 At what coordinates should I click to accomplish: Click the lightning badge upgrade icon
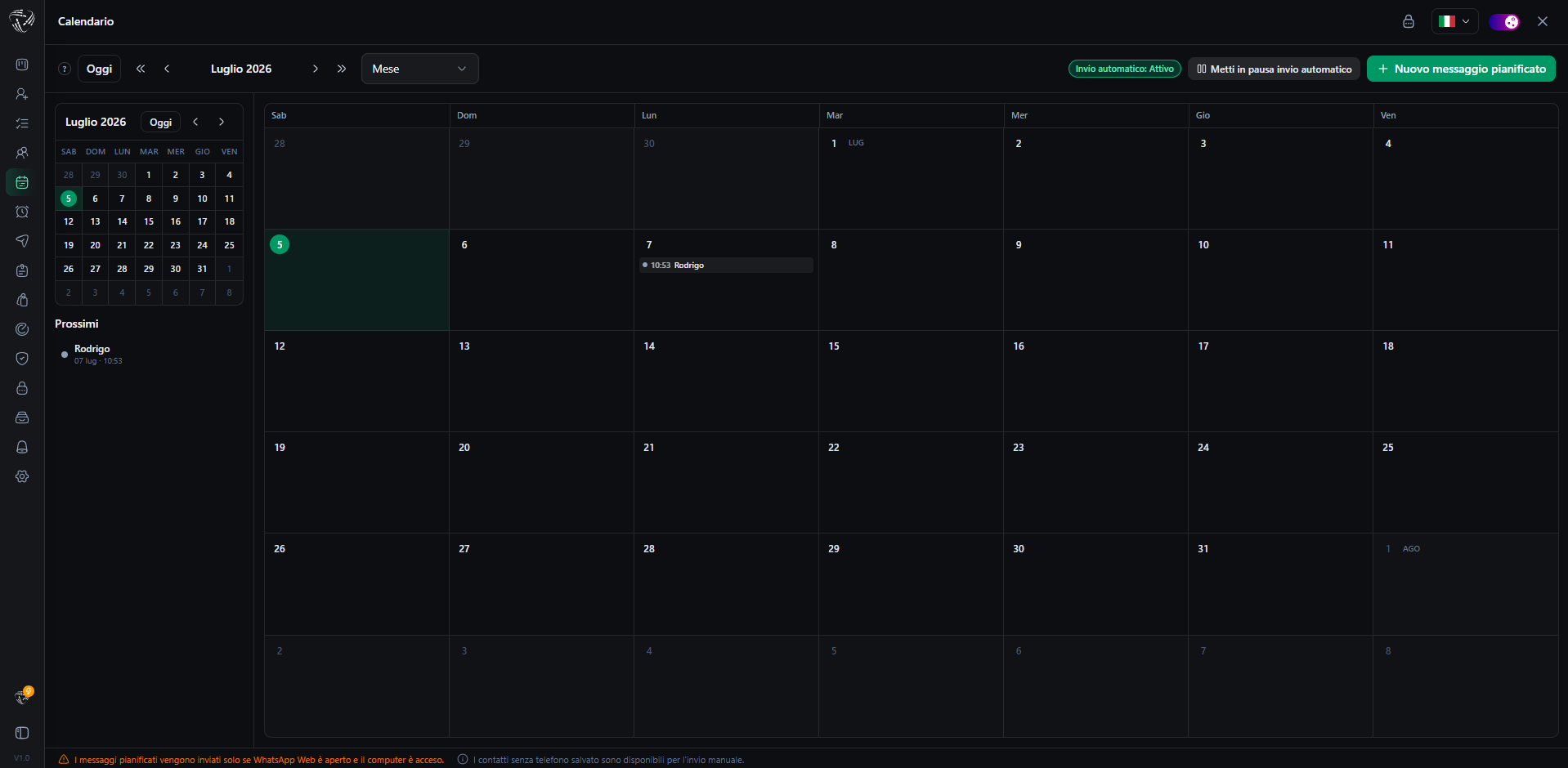pyautogui.click(x=23, y=696)
